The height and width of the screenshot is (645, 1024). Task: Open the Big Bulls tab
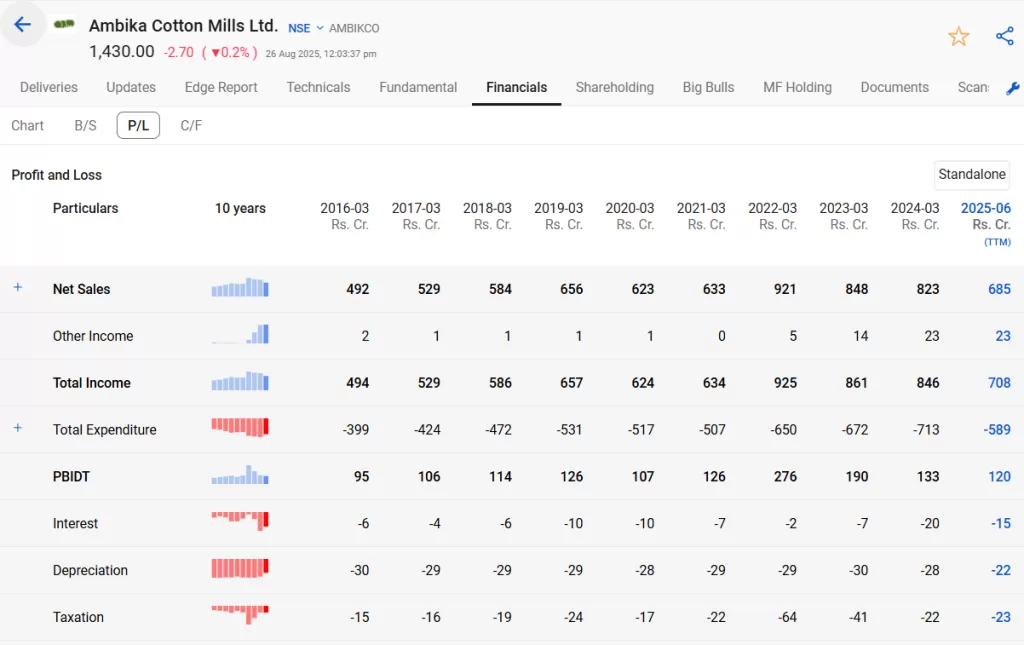[709, 87]
